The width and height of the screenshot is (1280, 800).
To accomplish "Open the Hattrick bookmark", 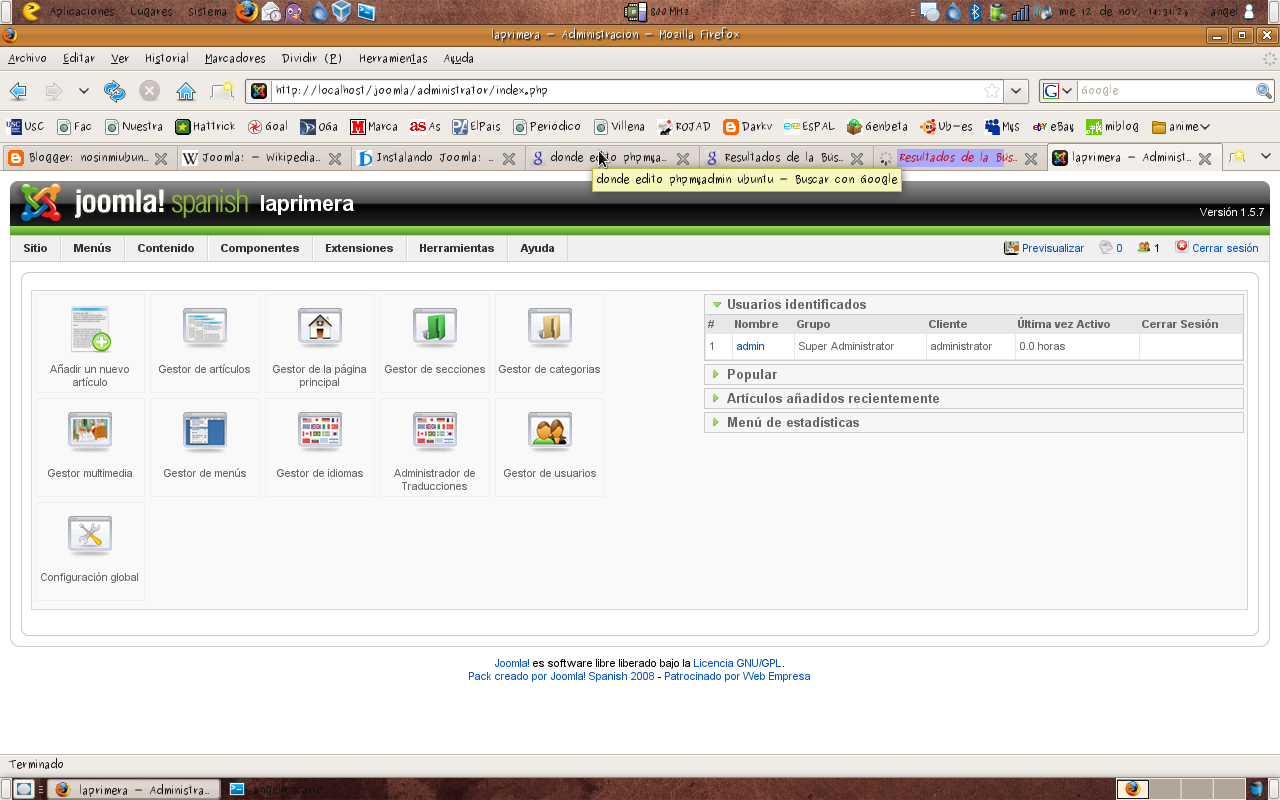I will [205, 127].
